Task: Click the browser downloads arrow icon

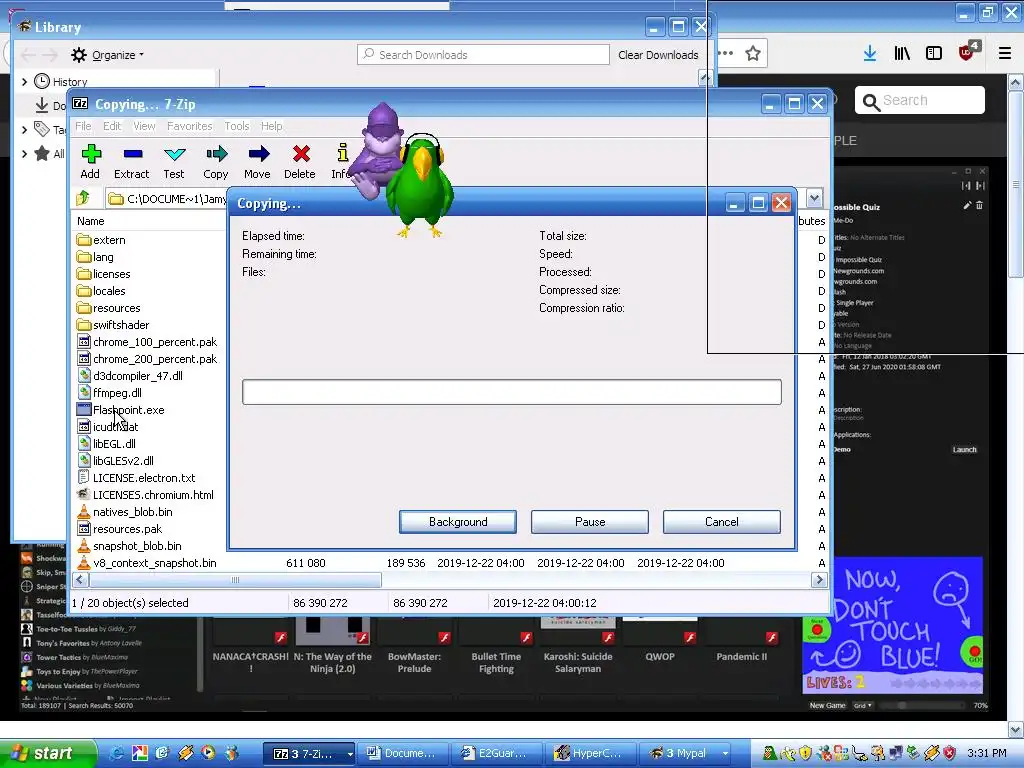Action: [870, 54]
